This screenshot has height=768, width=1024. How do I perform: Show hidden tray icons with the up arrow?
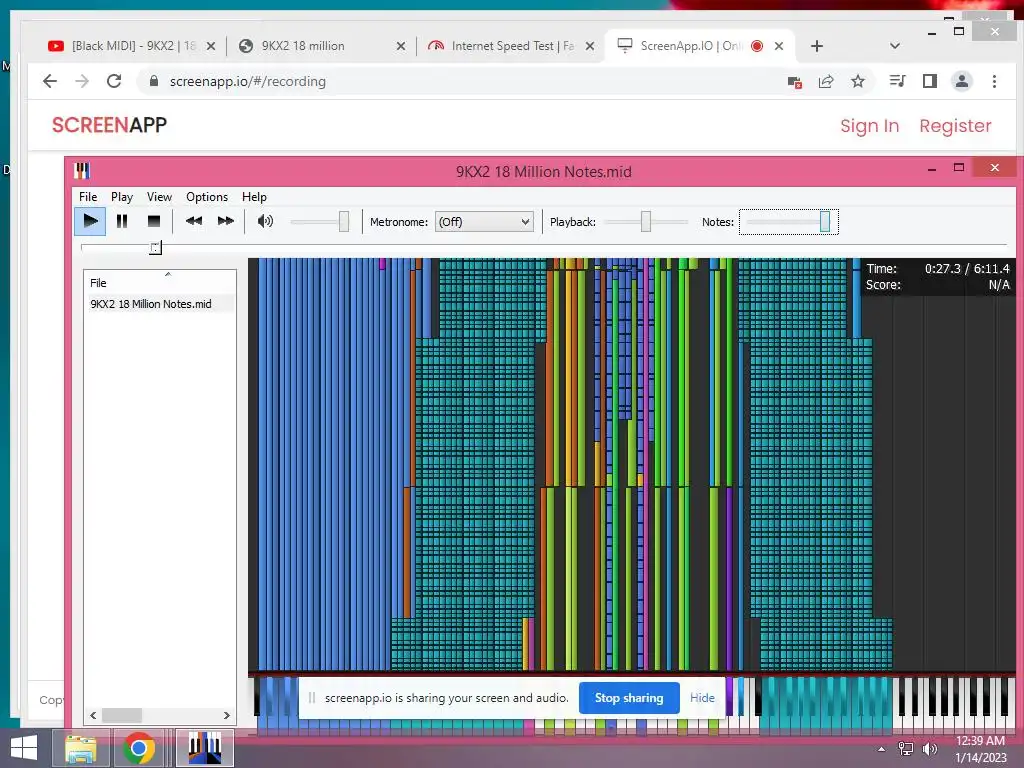[881, 749]
